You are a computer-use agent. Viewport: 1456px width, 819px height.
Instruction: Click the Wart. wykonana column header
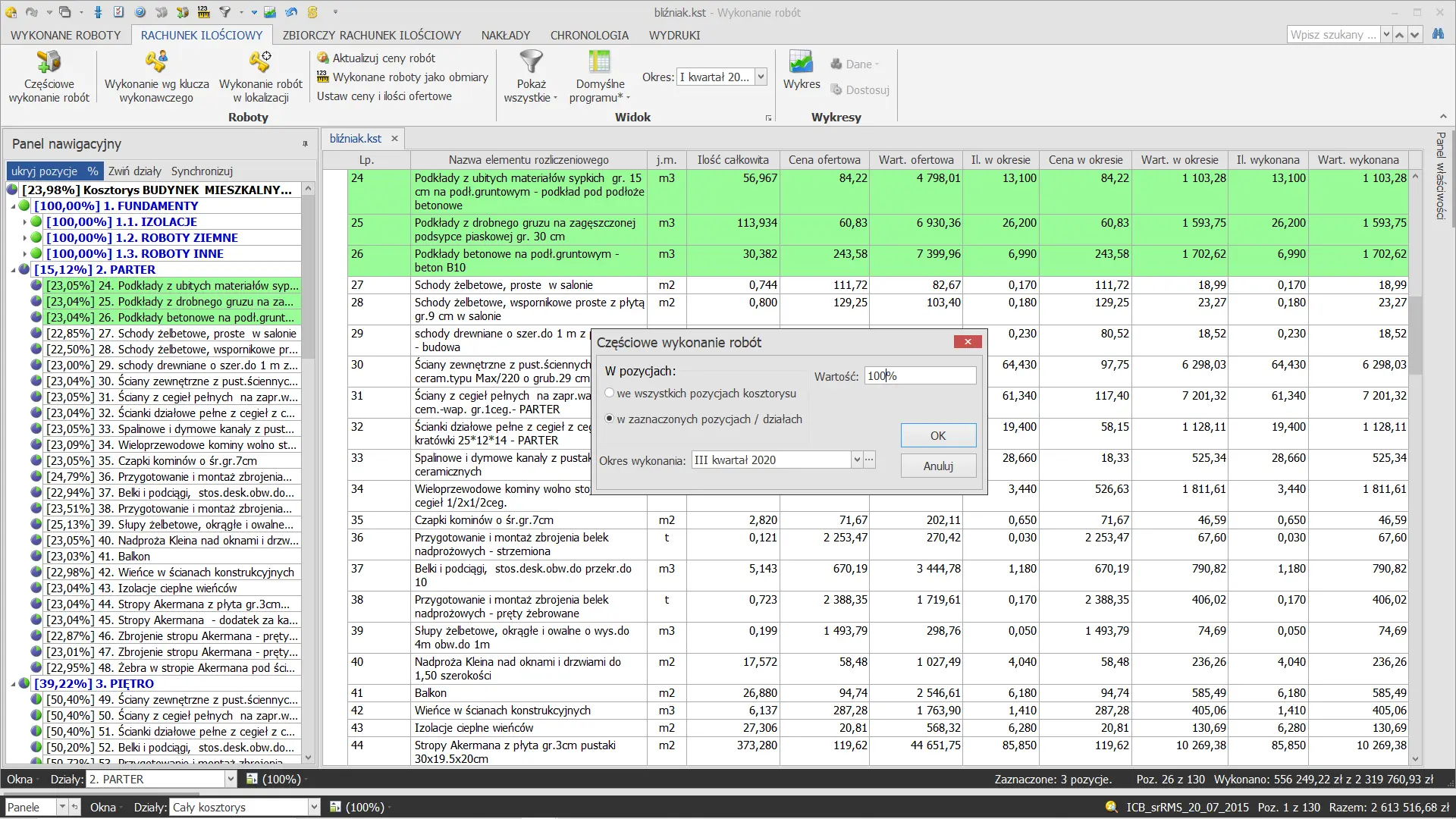click(x=1357, y=159)
